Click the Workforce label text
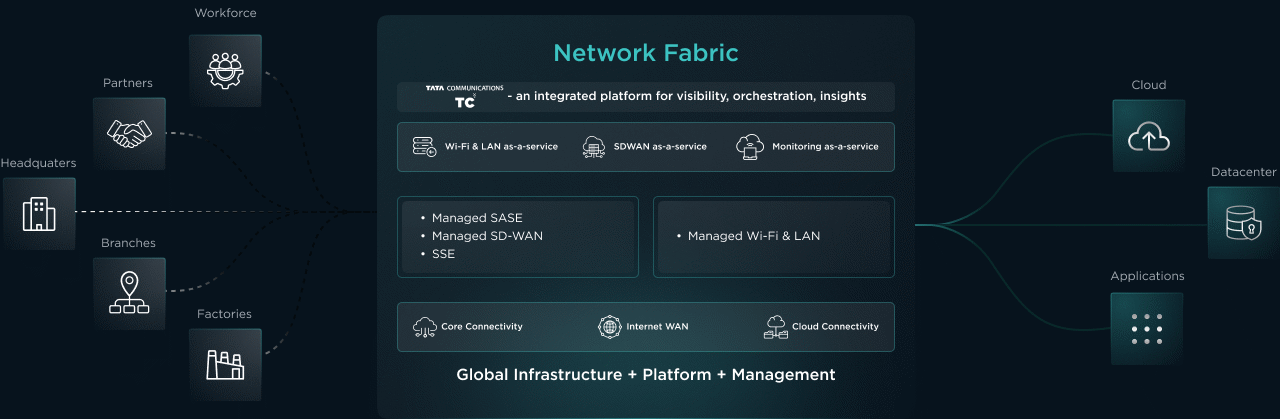1280x419 pixels. click(225, 14)
